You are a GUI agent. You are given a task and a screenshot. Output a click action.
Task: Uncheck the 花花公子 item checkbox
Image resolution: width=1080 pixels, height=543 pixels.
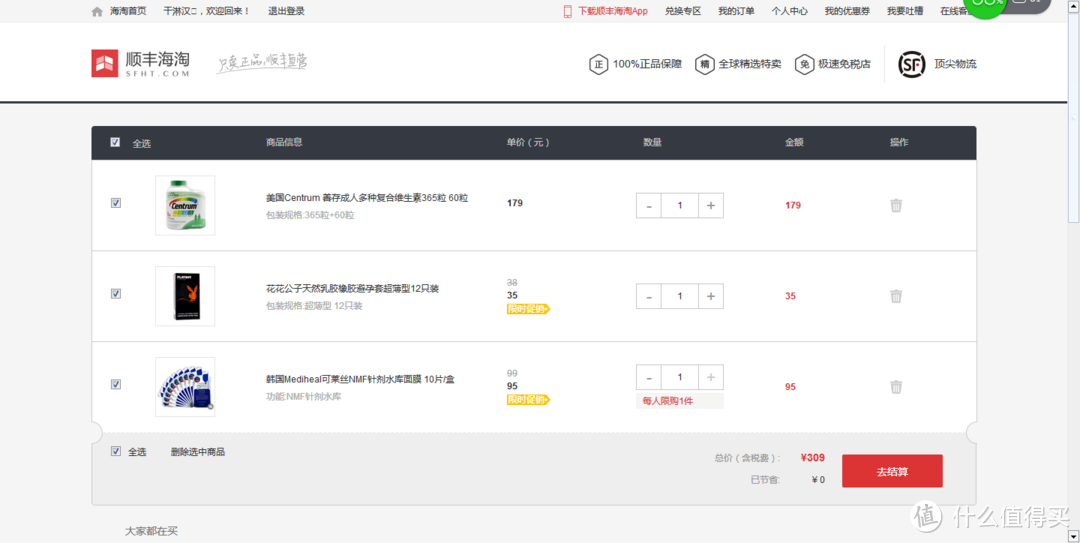pyautogui.click(x=116, y=294)
